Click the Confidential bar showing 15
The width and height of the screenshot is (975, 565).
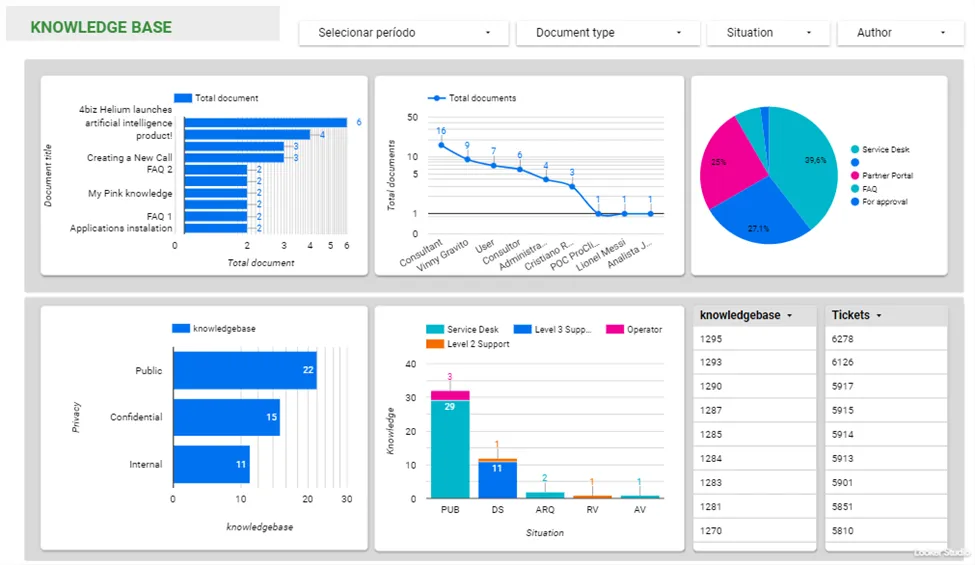coord(226,417)
